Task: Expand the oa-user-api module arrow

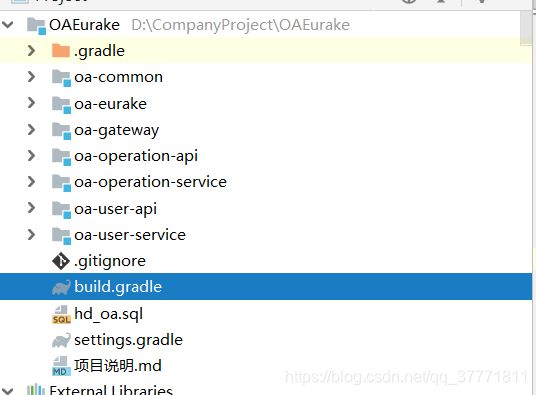Action: (x=31, y=208)
